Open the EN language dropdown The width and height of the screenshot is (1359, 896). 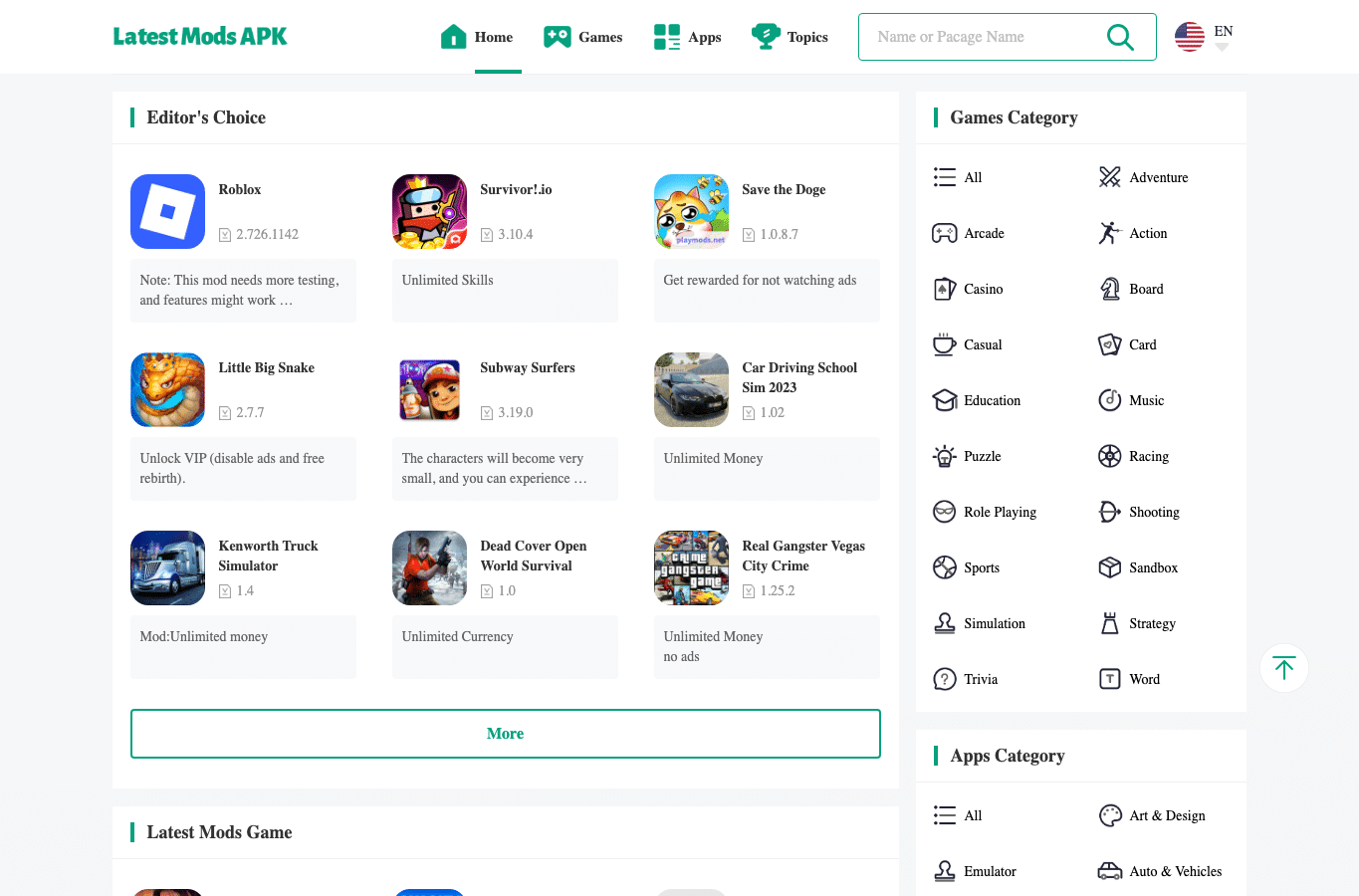[x=1205, y=37]
